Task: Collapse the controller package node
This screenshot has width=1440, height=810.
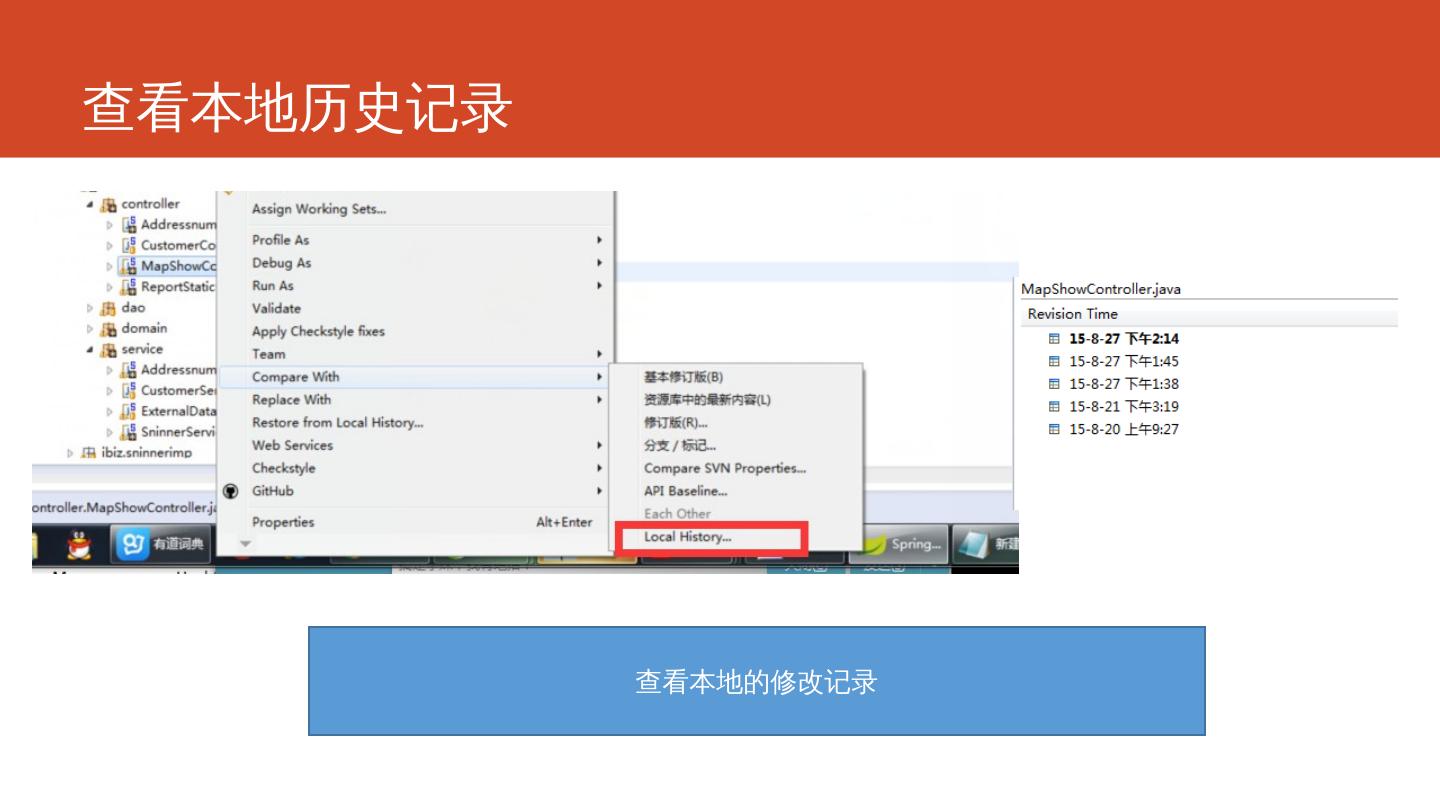Action: [x=90, y=205]
